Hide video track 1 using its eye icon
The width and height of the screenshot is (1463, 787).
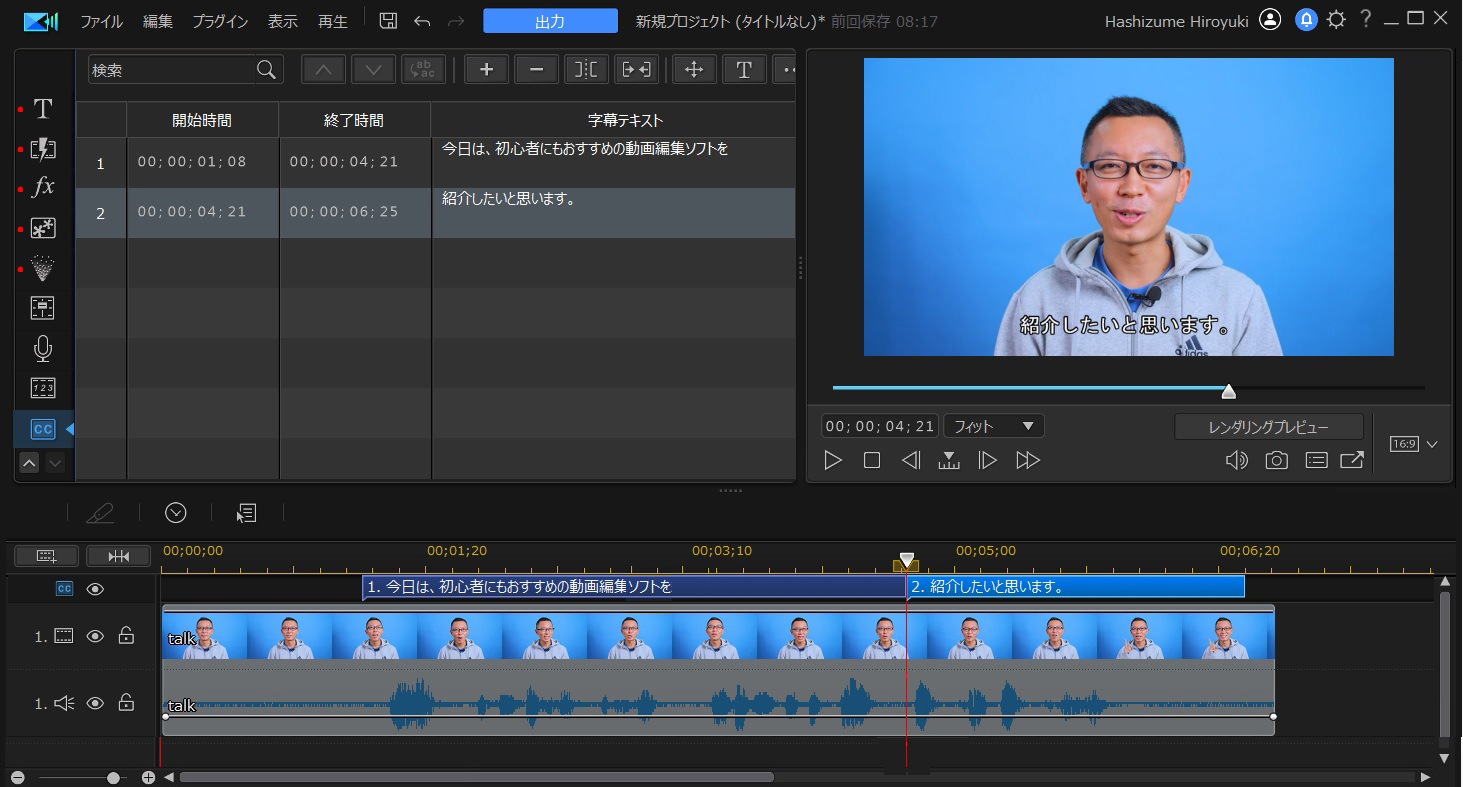point(95,636)
